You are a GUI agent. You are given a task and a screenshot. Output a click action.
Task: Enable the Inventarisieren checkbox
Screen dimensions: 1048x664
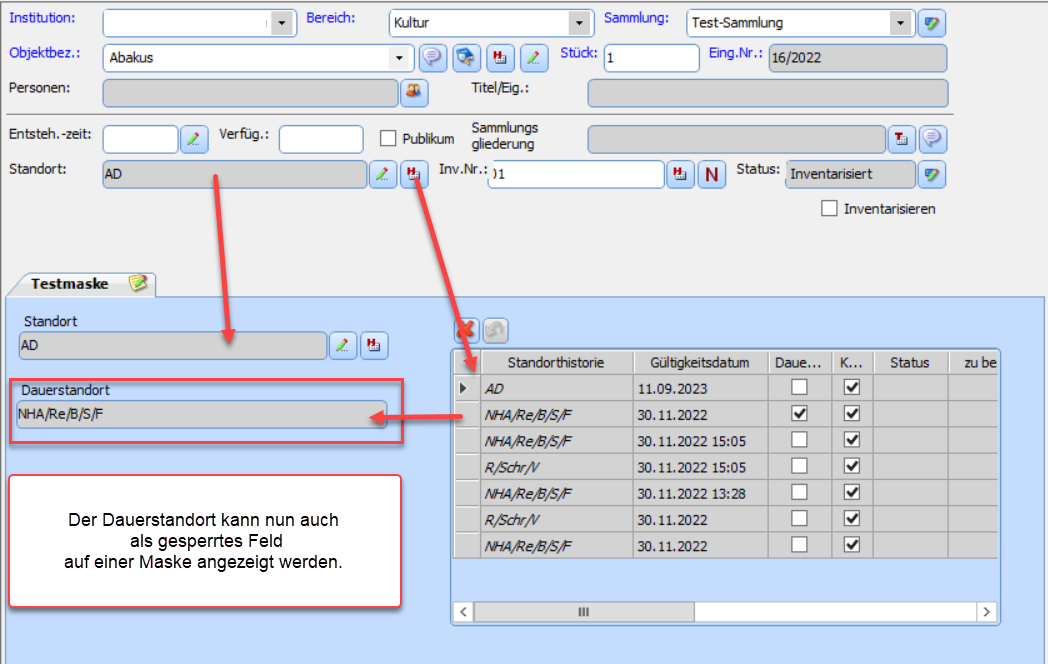coord(829,209)
